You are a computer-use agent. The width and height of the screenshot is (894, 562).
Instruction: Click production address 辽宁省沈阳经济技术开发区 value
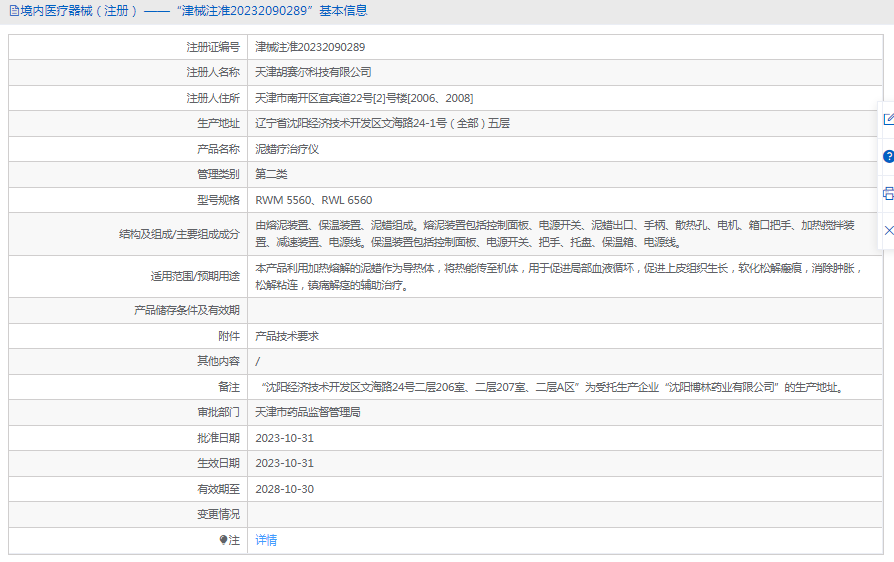pos(382,123)
